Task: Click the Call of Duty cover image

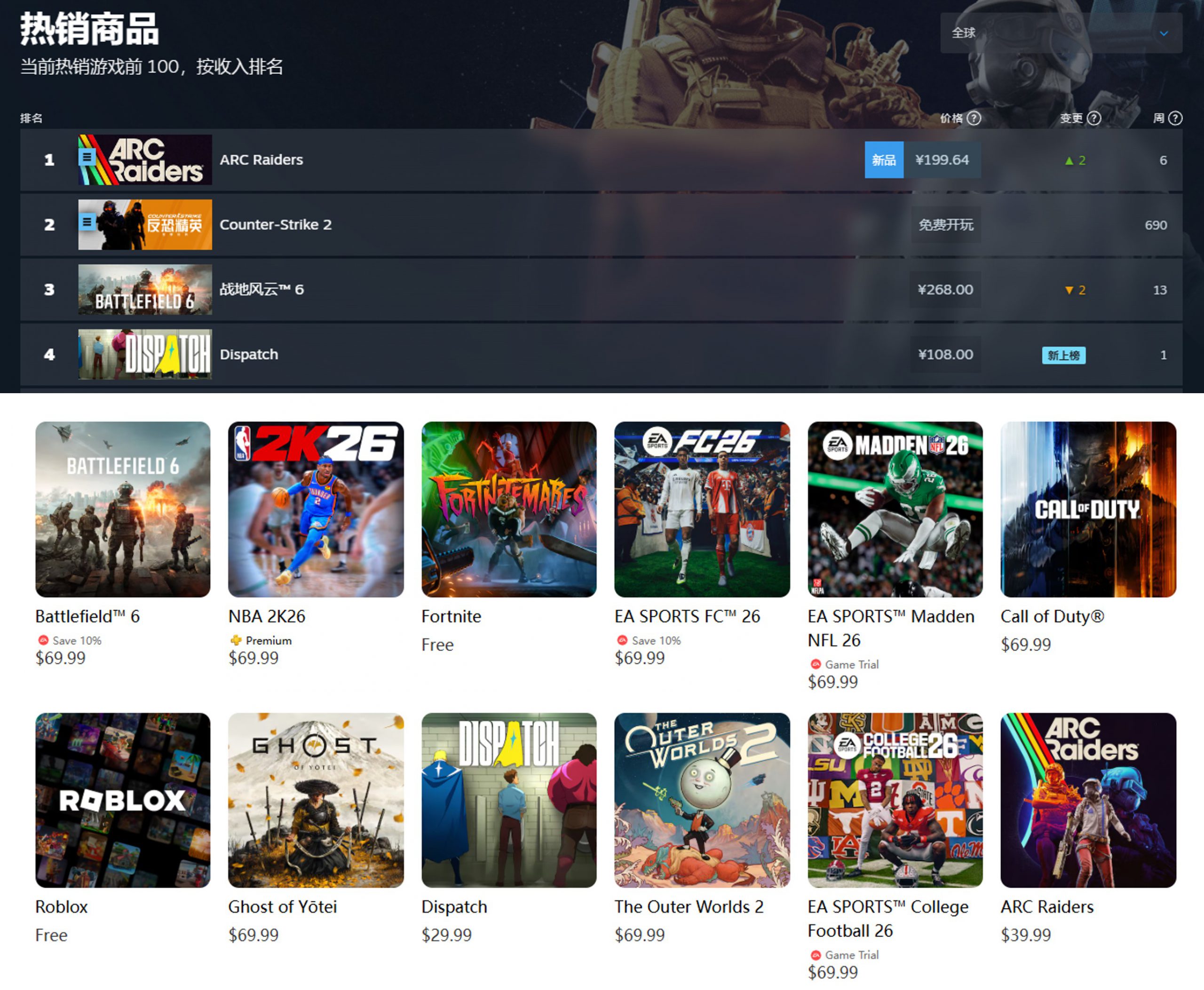Action: [x=1088, y=509]
